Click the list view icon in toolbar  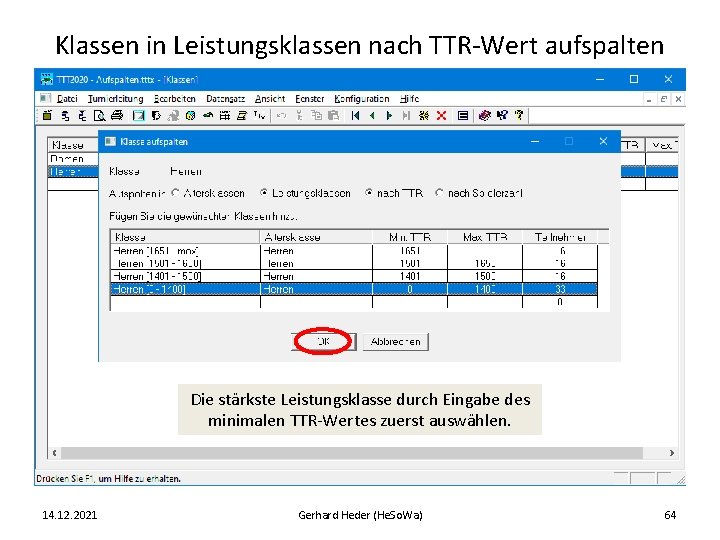click(x=463, y=116)
